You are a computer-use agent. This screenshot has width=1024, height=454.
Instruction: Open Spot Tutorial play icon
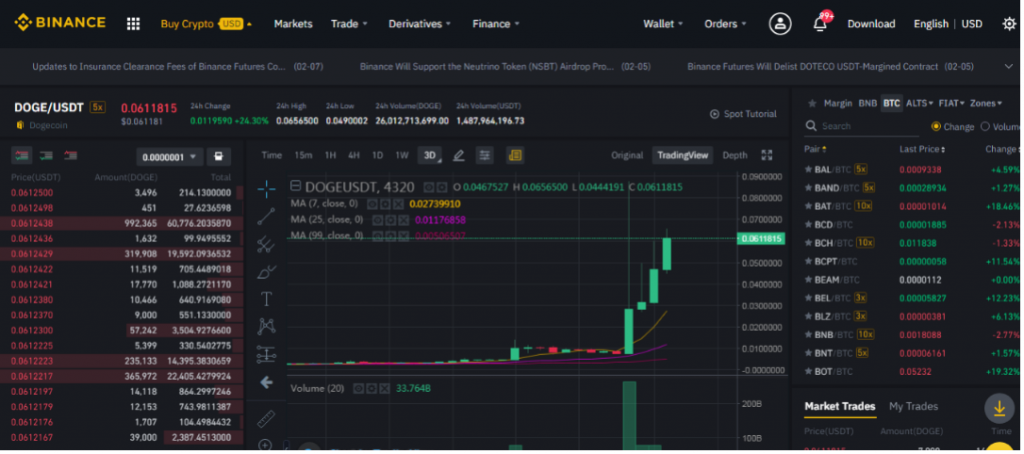(x=714, y=114)
